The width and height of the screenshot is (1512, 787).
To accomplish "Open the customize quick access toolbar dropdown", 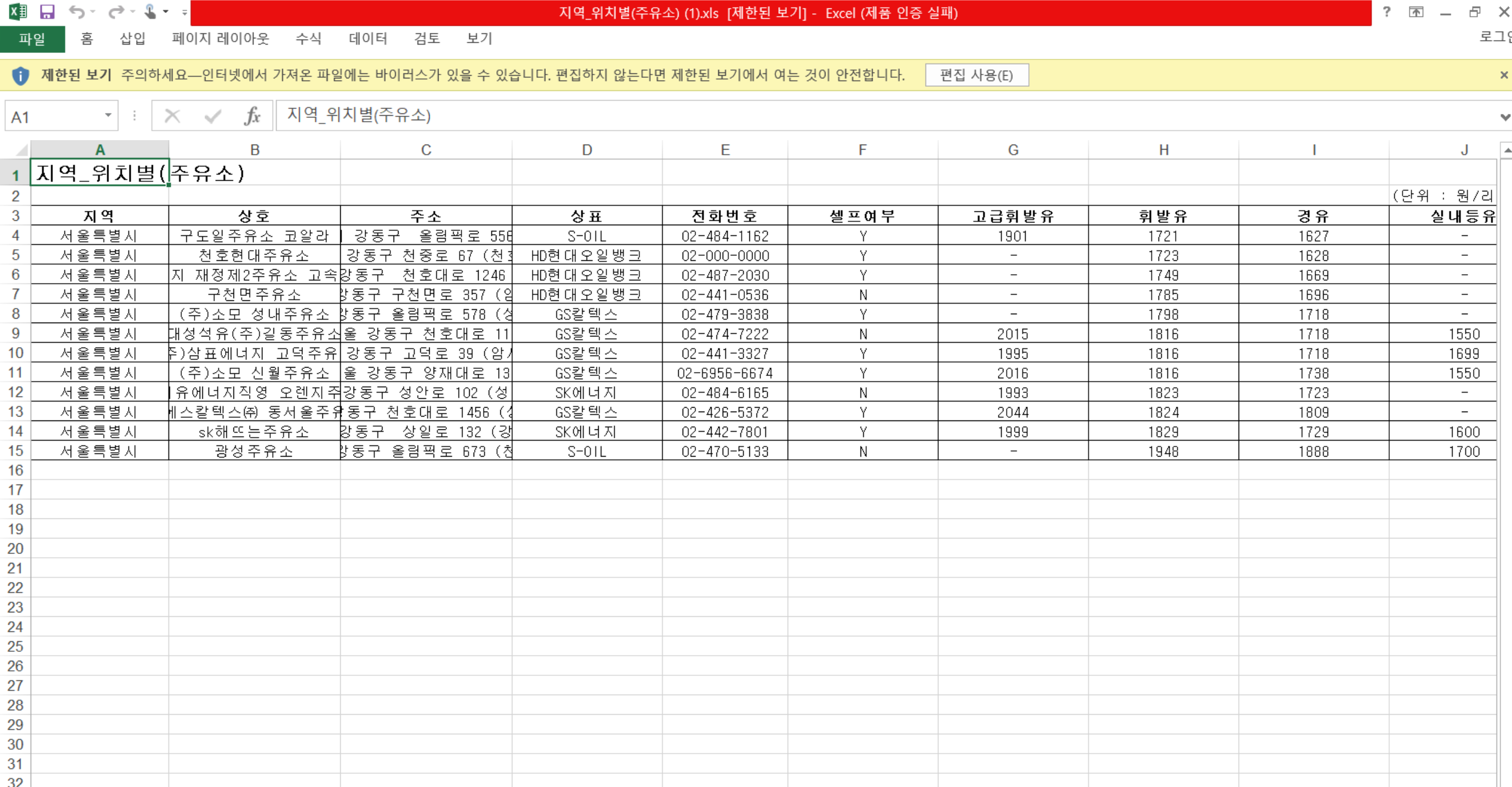I will click(185, 12).
